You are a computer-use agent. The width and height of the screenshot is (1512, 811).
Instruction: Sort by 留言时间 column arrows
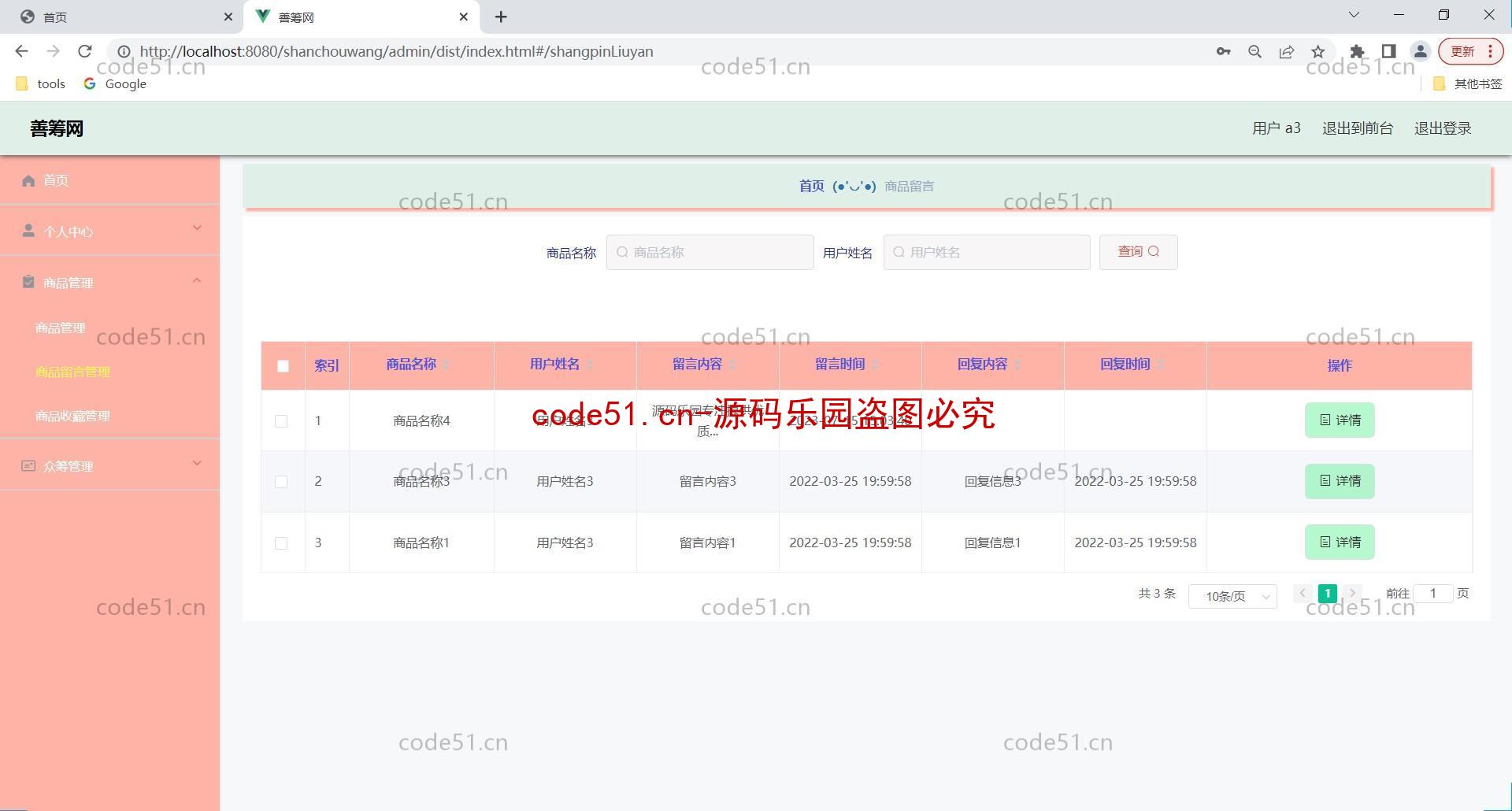click(874, 365)
